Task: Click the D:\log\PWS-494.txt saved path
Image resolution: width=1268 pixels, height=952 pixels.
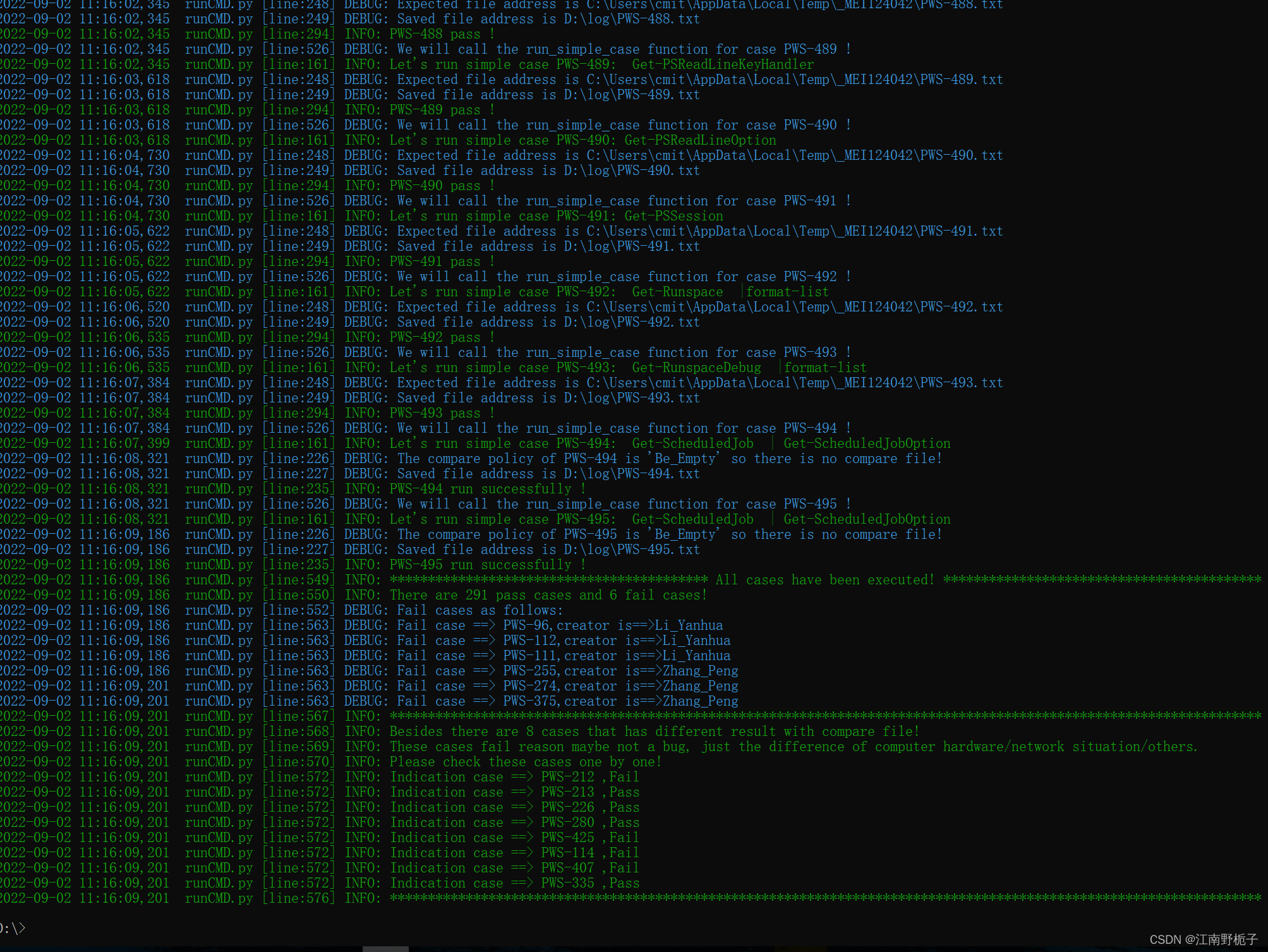Action: point(632,474)
